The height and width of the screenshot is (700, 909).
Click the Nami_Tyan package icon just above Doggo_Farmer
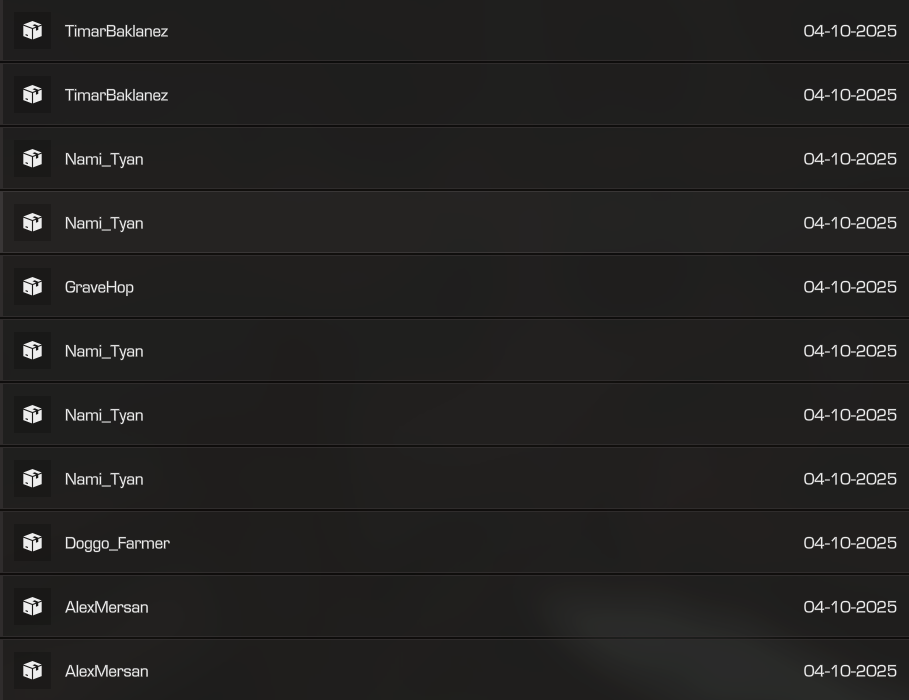pos(32,479)
